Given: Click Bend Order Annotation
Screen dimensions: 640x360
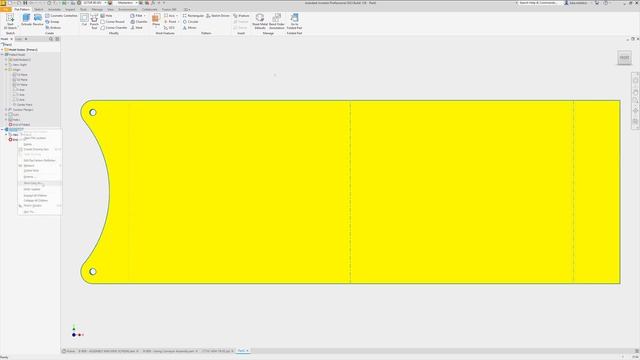Looking at the screenshot, I should [276, 21].
